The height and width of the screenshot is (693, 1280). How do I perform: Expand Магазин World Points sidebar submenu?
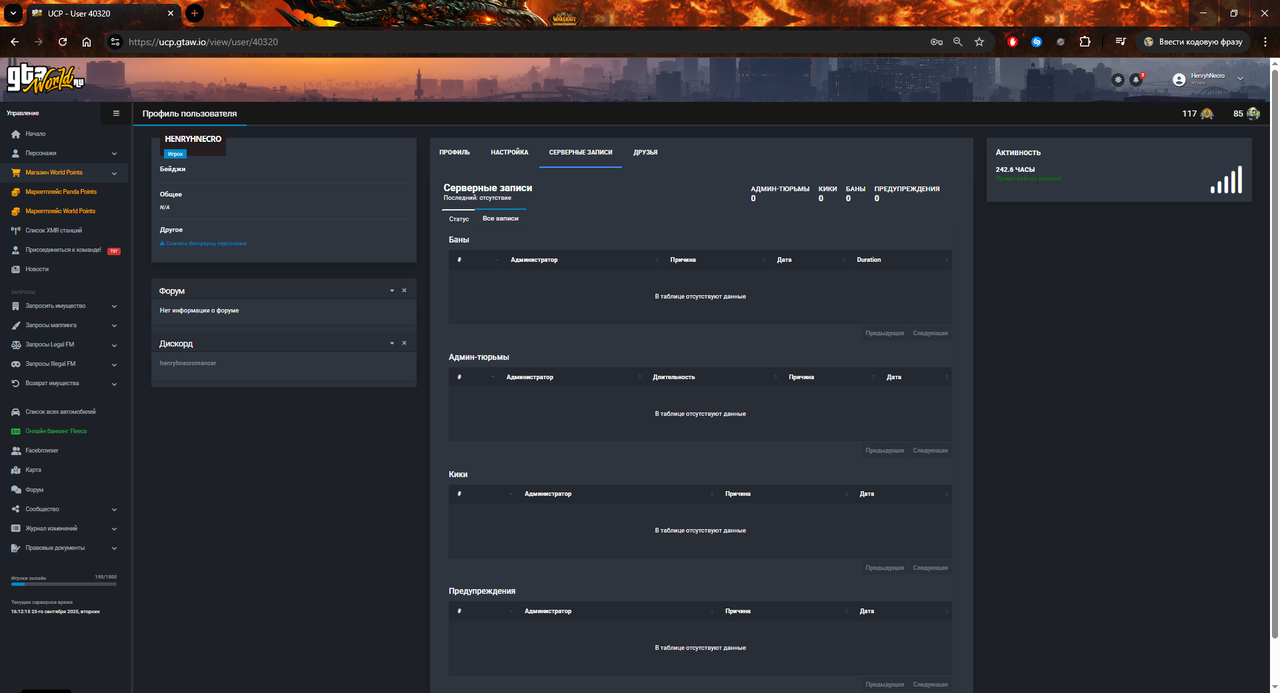114,173
